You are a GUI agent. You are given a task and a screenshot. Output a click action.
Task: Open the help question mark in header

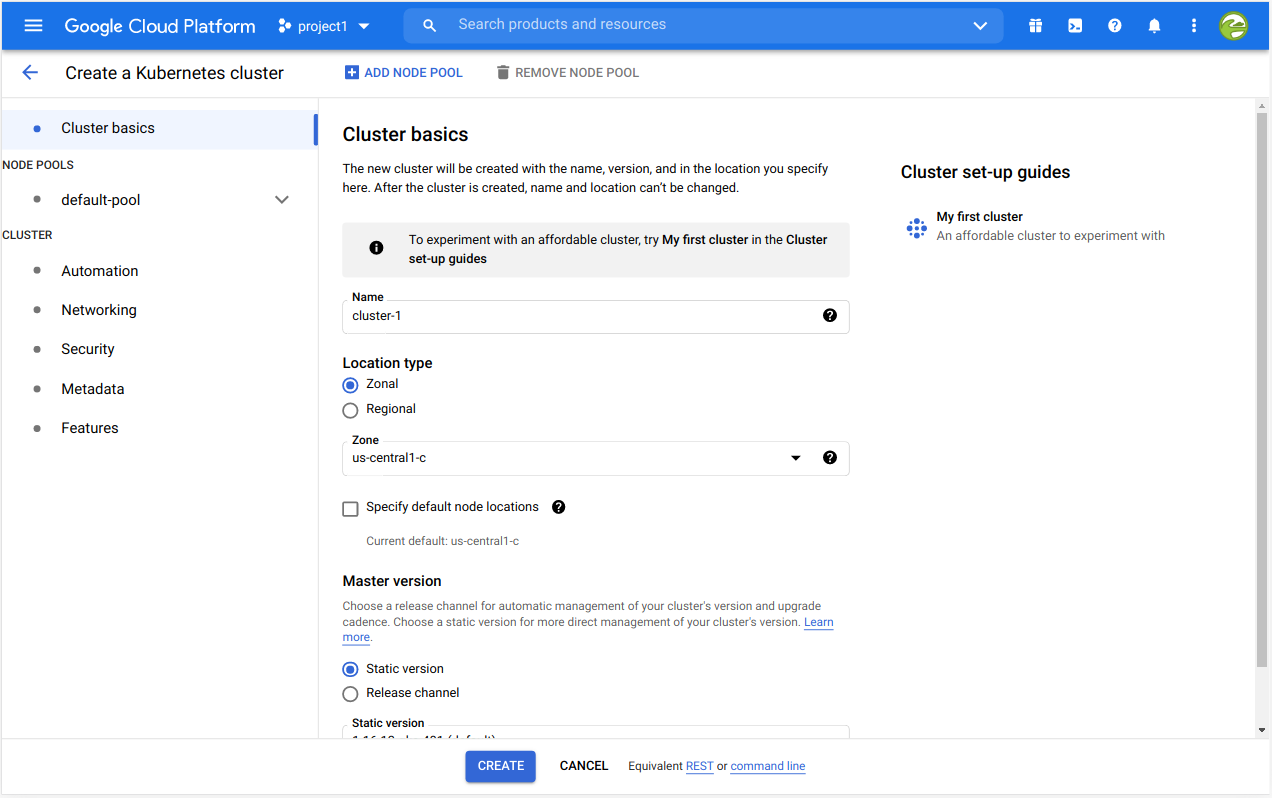(1114, 26)
